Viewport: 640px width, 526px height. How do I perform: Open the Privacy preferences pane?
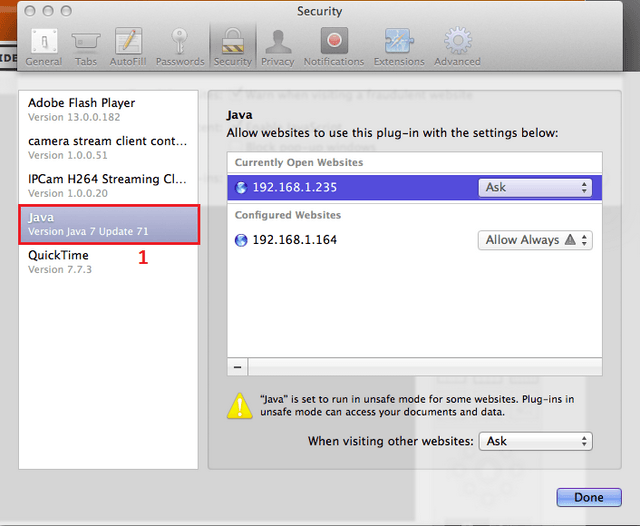click(278, 47)
